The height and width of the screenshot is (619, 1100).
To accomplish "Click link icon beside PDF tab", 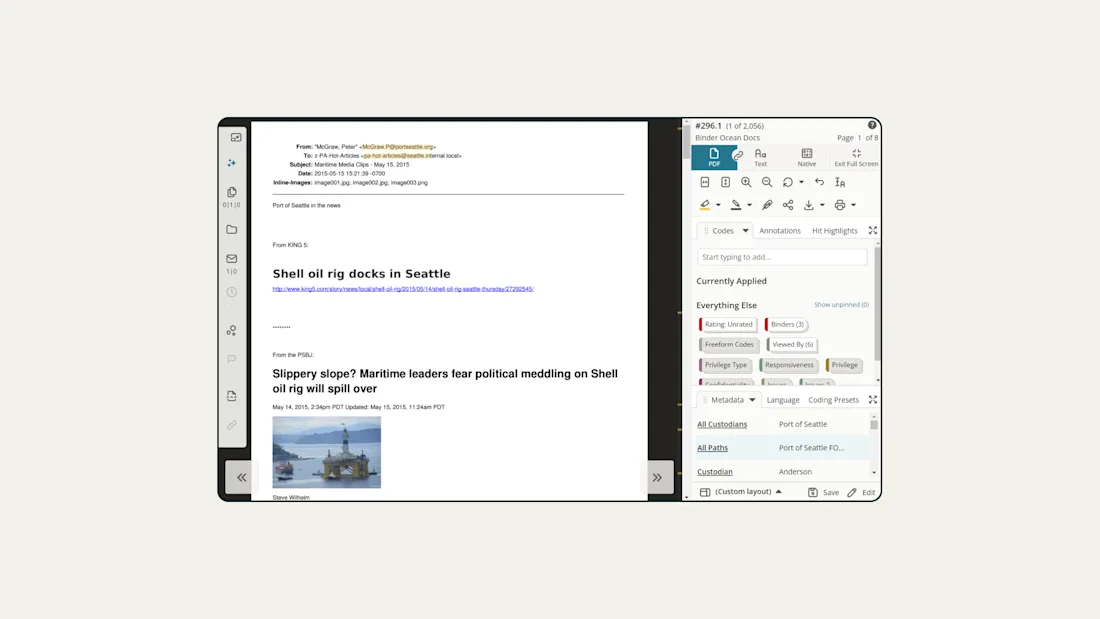I will point(737,156).
